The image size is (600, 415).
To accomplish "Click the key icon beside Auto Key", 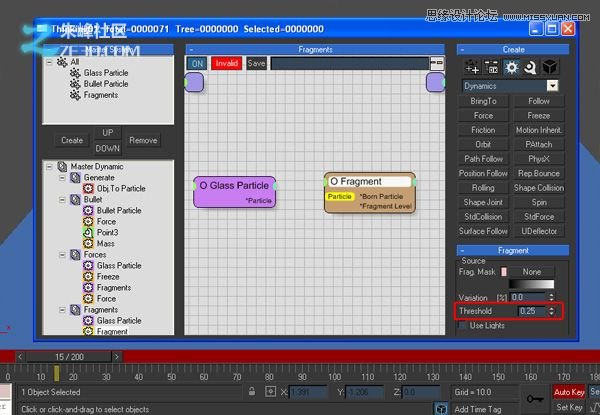I will 535,399.
